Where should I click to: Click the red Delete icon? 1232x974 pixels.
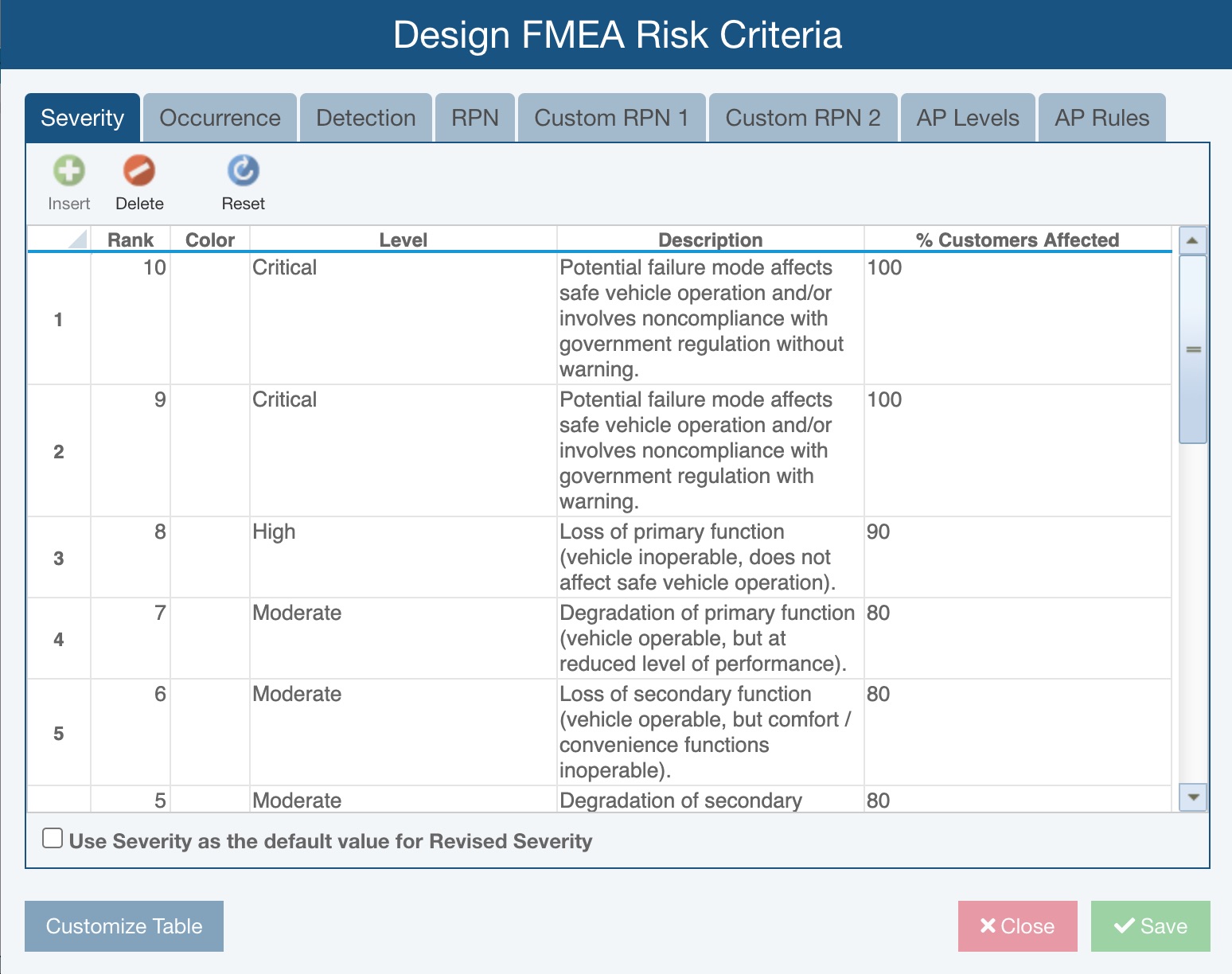(139, 171)
